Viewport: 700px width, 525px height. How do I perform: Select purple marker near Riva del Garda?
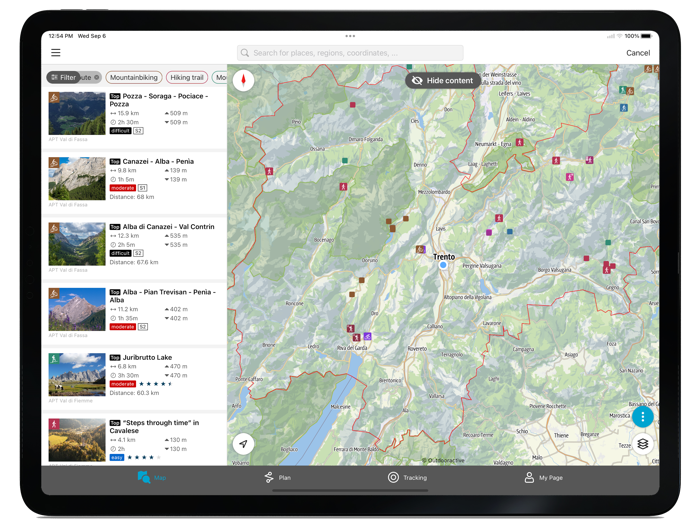coord(367,336)
